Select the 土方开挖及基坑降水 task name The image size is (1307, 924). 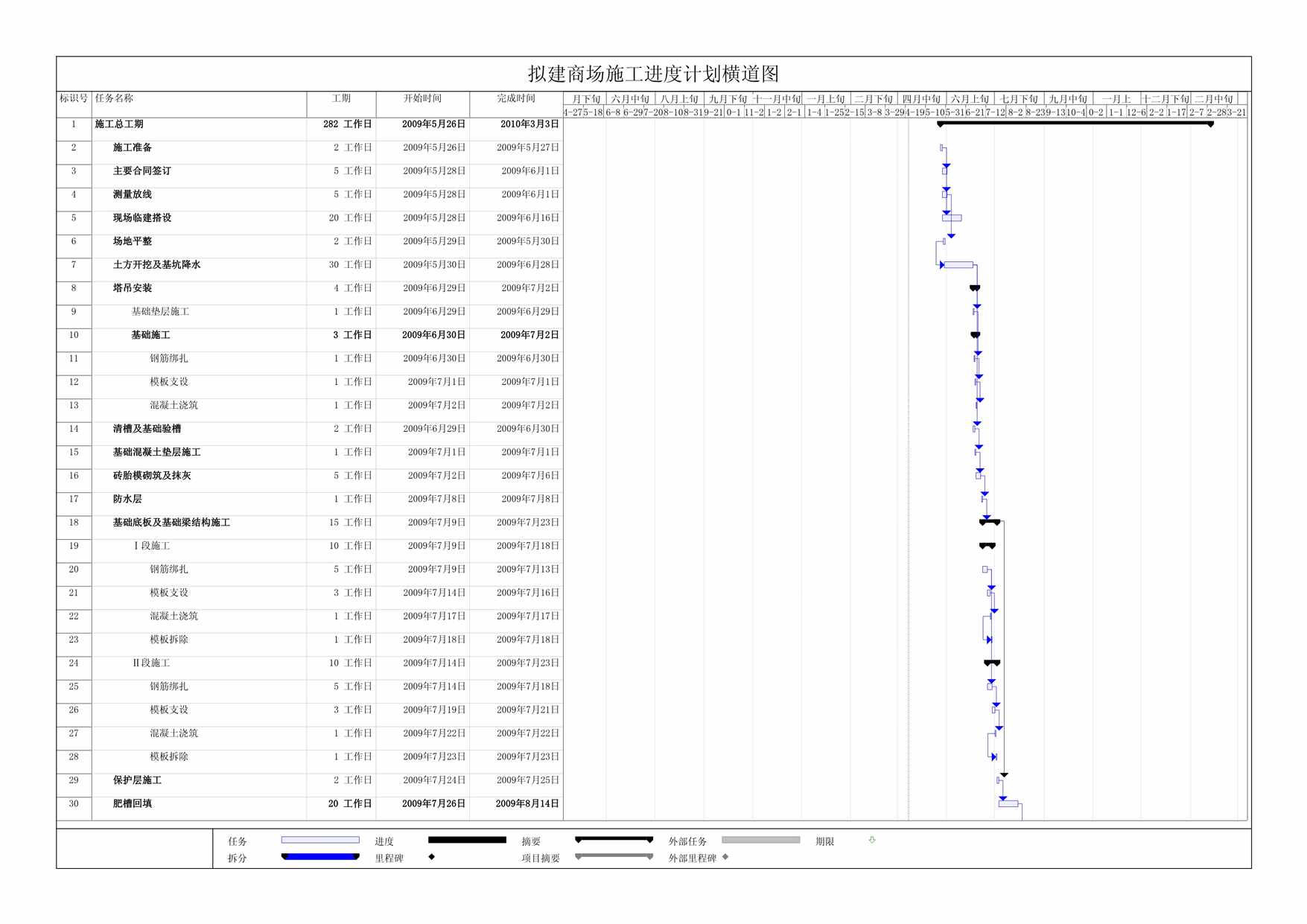156,265
